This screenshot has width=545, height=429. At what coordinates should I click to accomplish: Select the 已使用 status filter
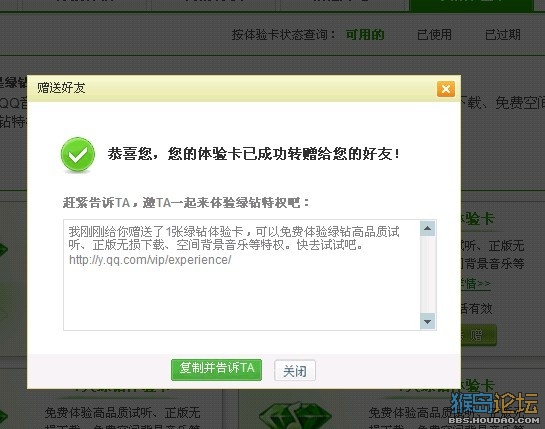(x=434, y=34)
